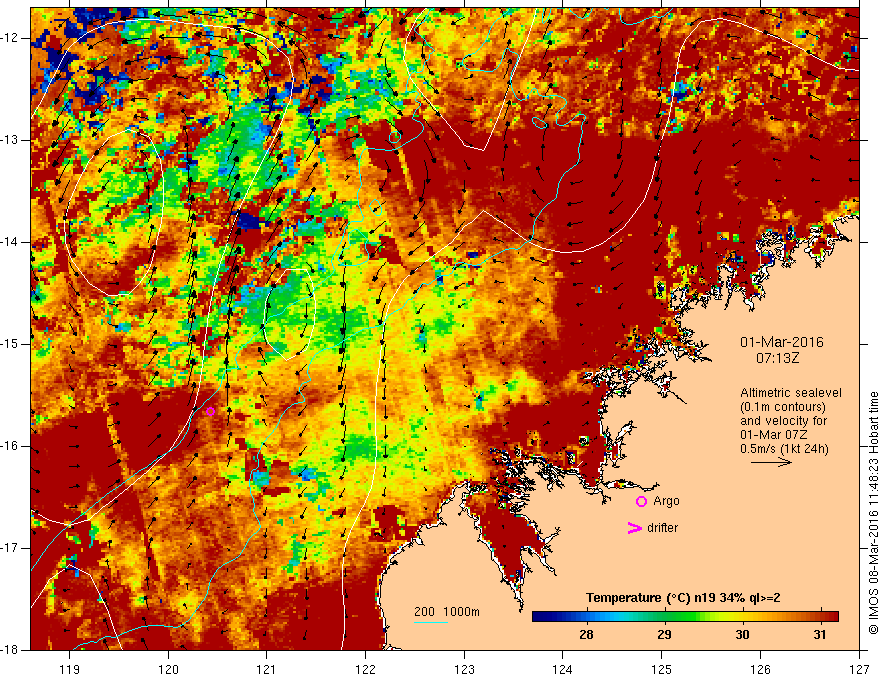Click longitude axis label 123
880x680 pixels.
coord(464,669)
